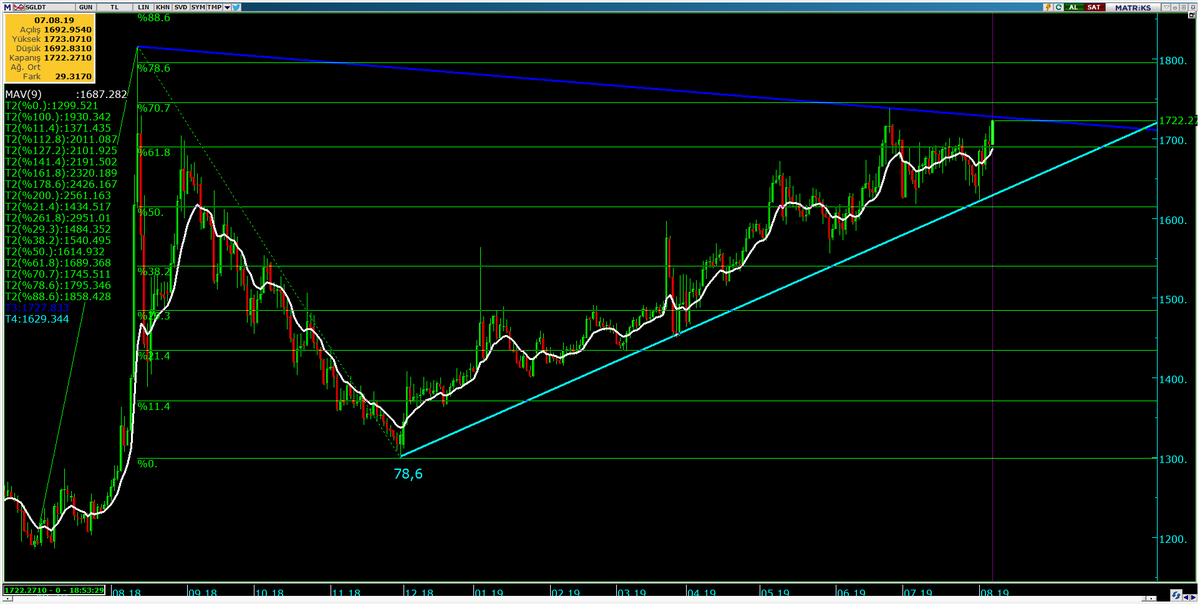The width and height of the screenshot is (1200, 604).
Task: Click the T2(%0.):1299.521 level label
Action: [x=51, y=105]
